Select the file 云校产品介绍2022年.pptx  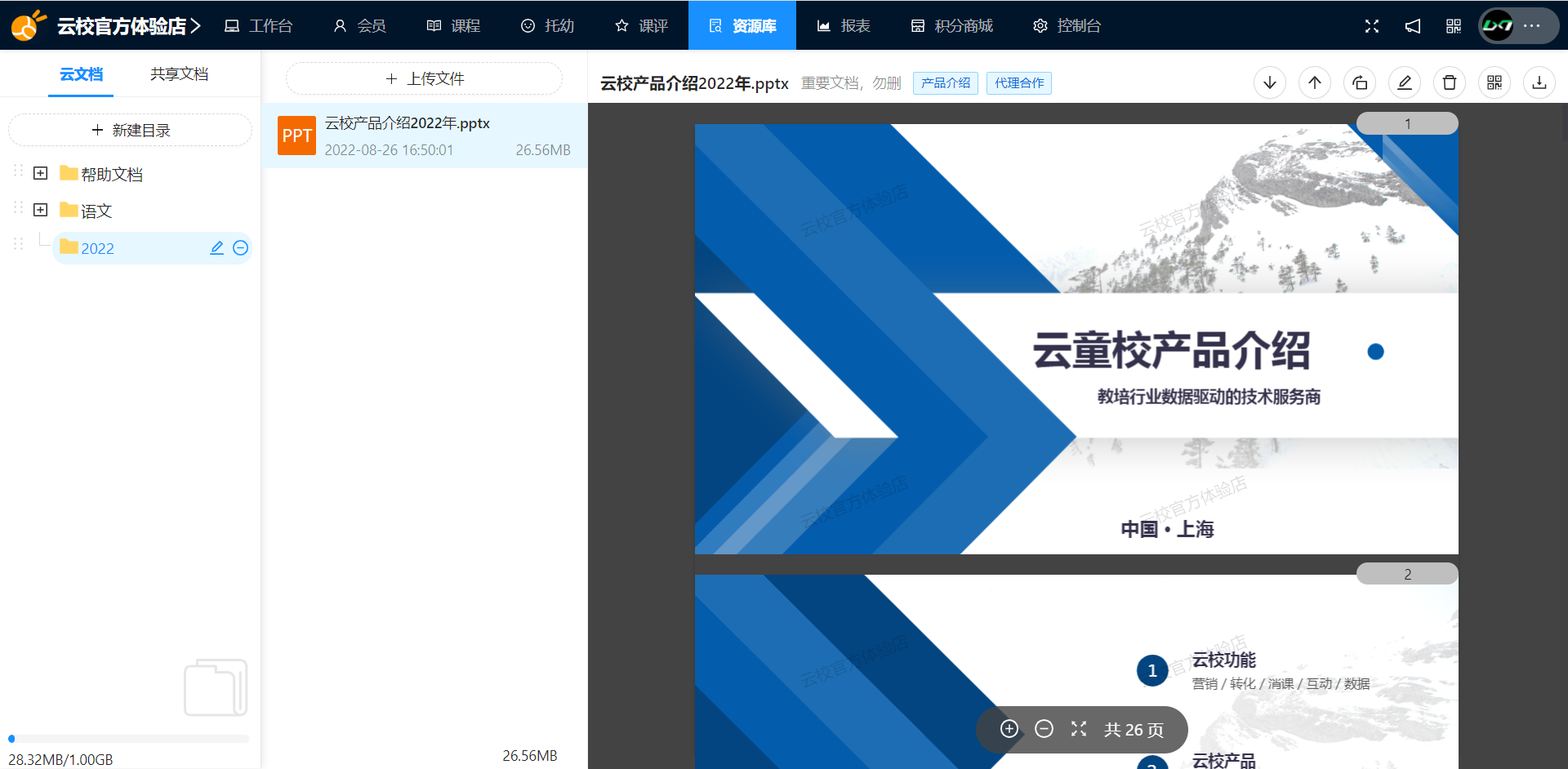(x=425, y=136)
